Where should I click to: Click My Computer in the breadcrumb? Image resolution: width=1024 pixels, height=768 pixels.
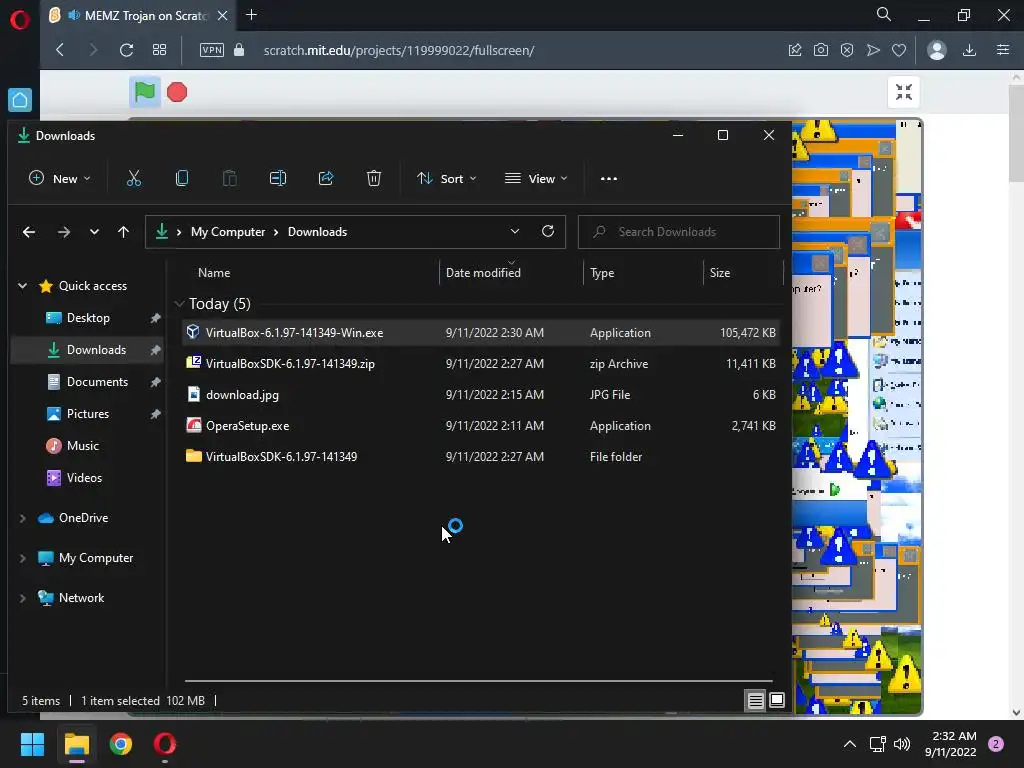click(x=228, y=232)
